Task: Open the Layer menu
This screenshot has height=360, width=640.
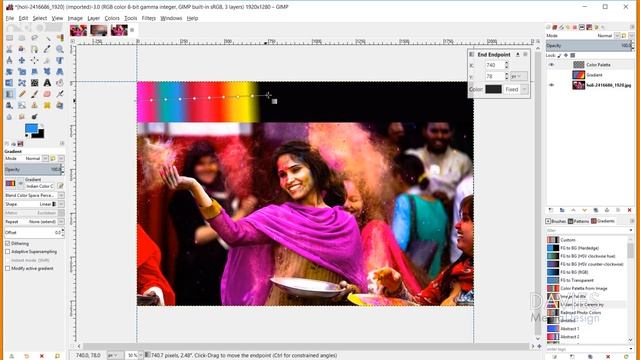Action: [x=93, y=18]
